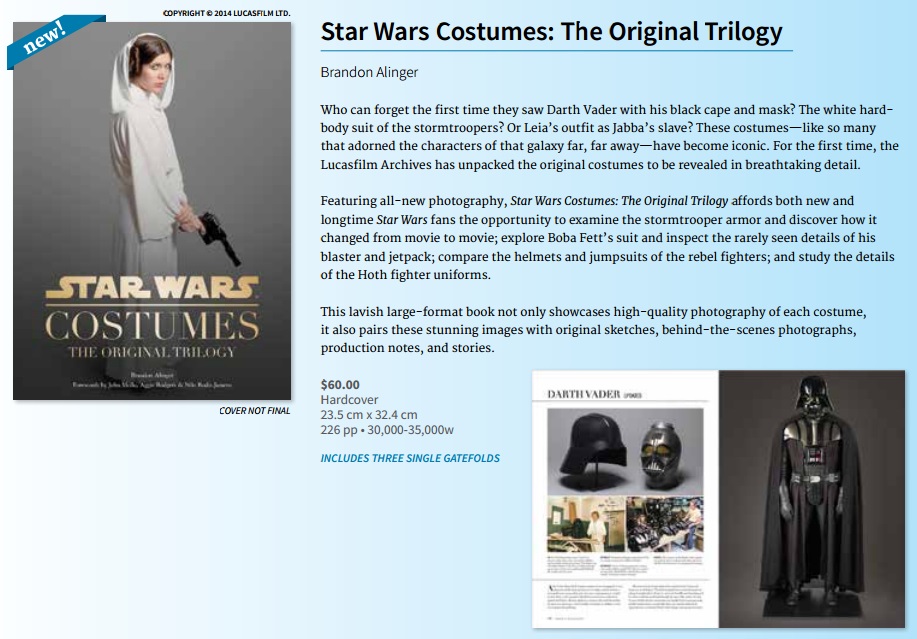
Task: Open the Star Wars Costumes cover image
Action: 152,211
